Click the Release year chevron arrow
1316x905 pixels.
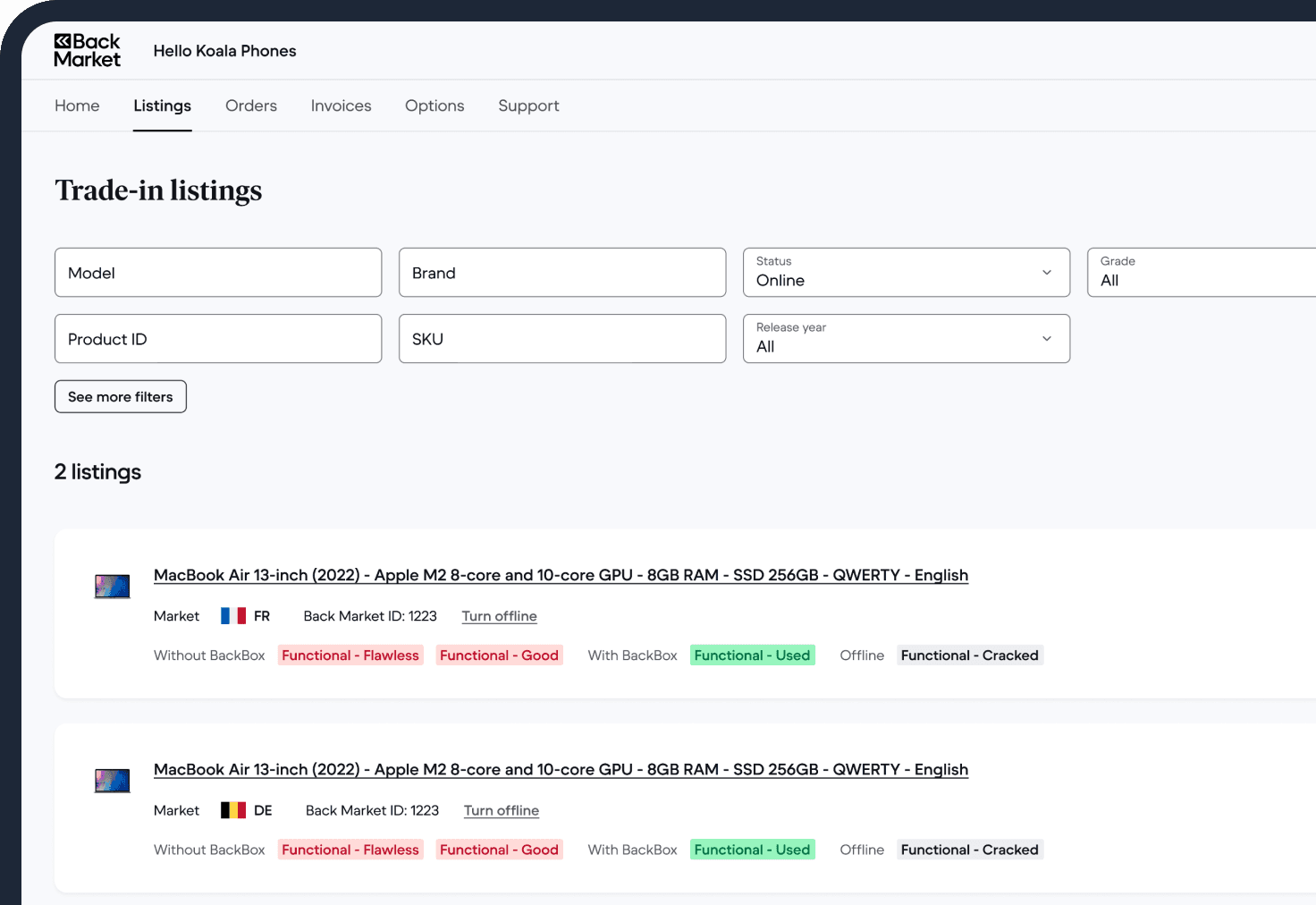1047,339
